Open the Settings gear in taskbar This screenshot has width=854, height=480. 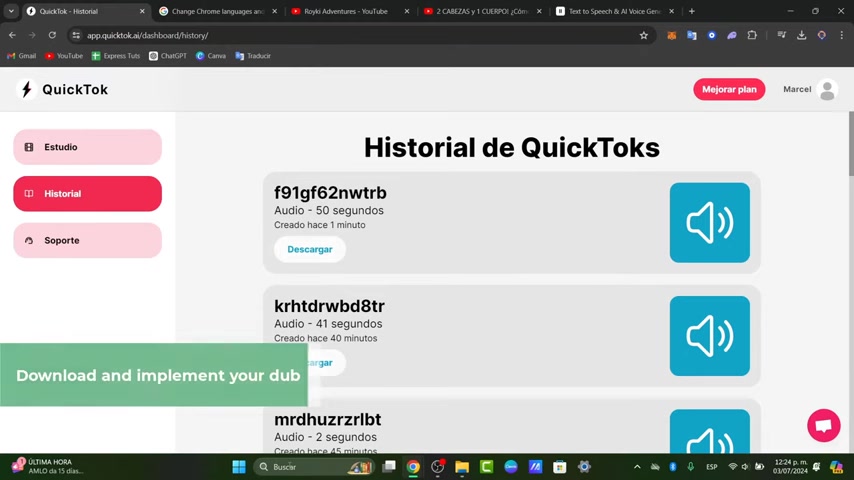coord(584,467)
